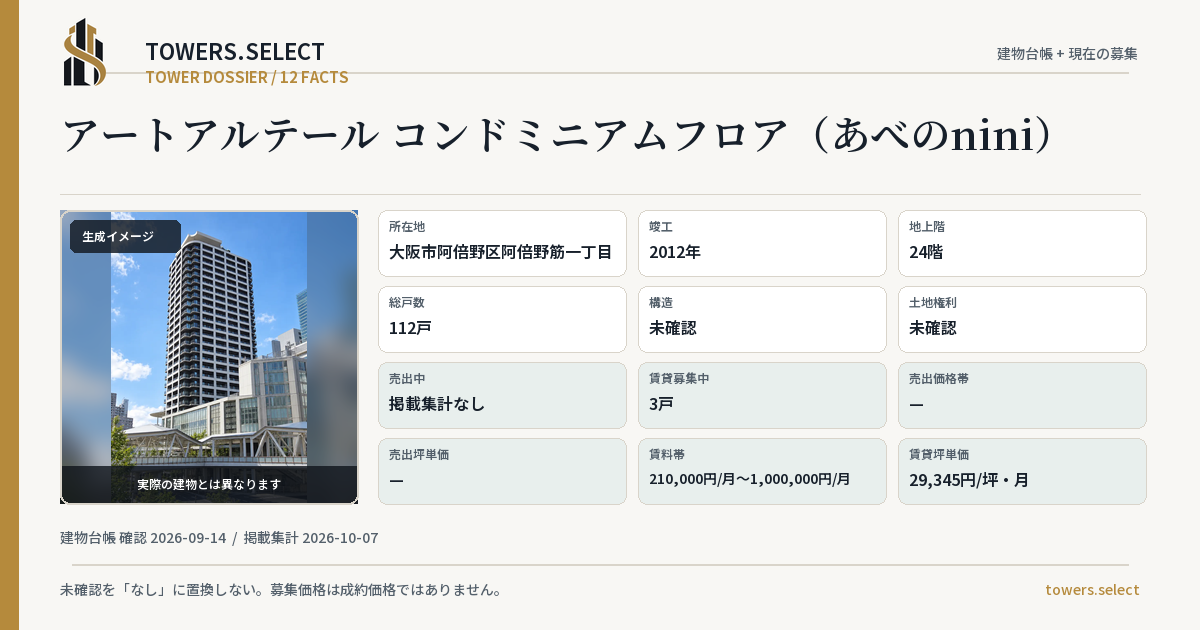Click the 地上階 24階 card

(1022, 243)
